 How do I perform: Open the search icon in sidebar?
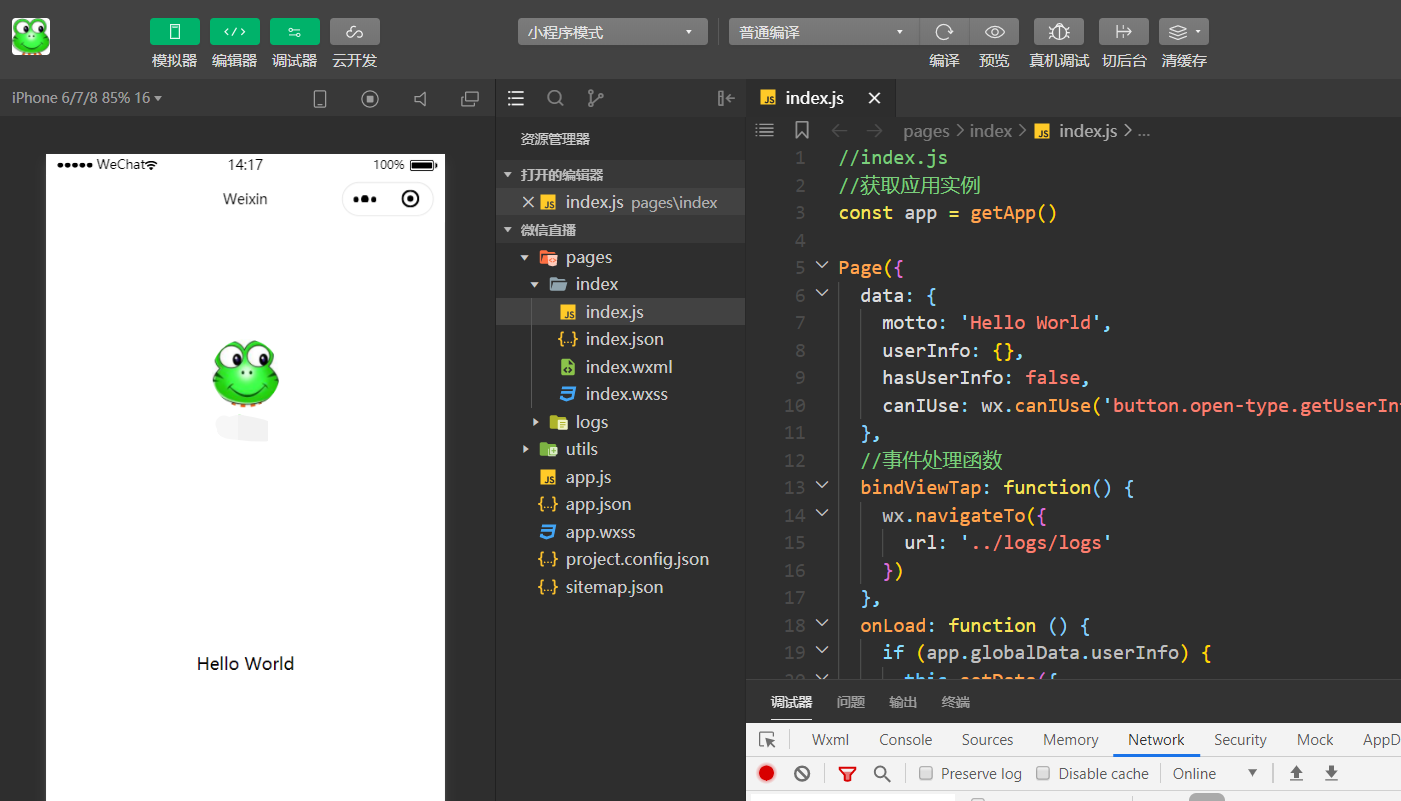(556, 98)
